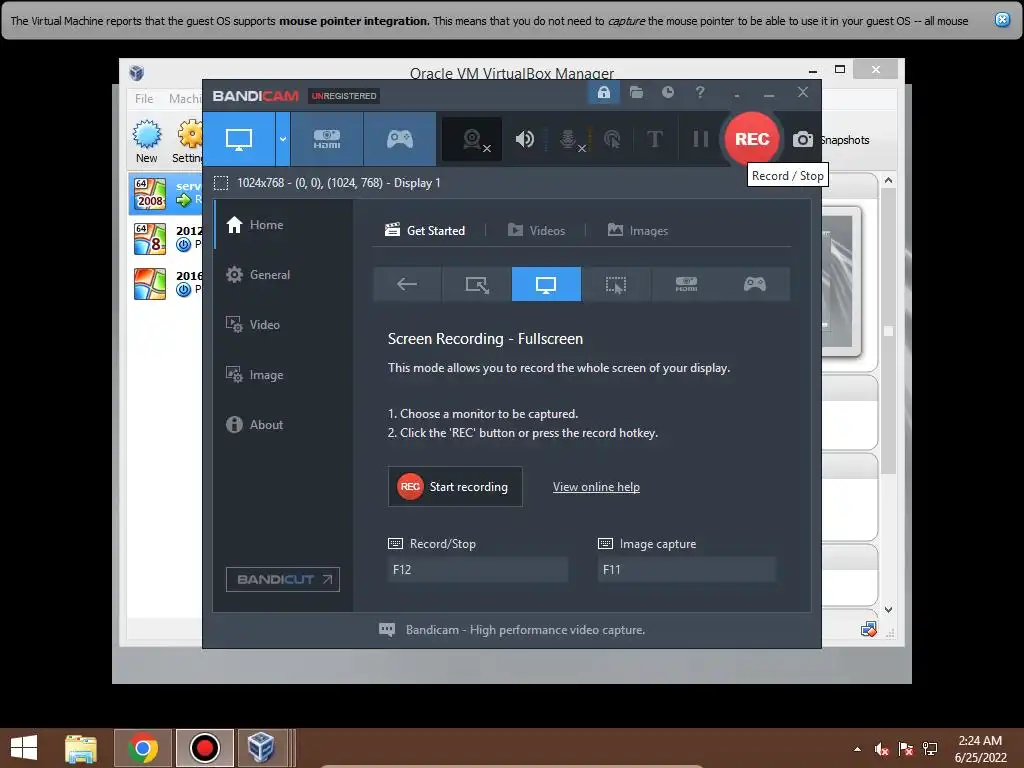This screenshot has height=768, width=1024.
Task: Open General settings in sidebar
Action: point(283,275)
